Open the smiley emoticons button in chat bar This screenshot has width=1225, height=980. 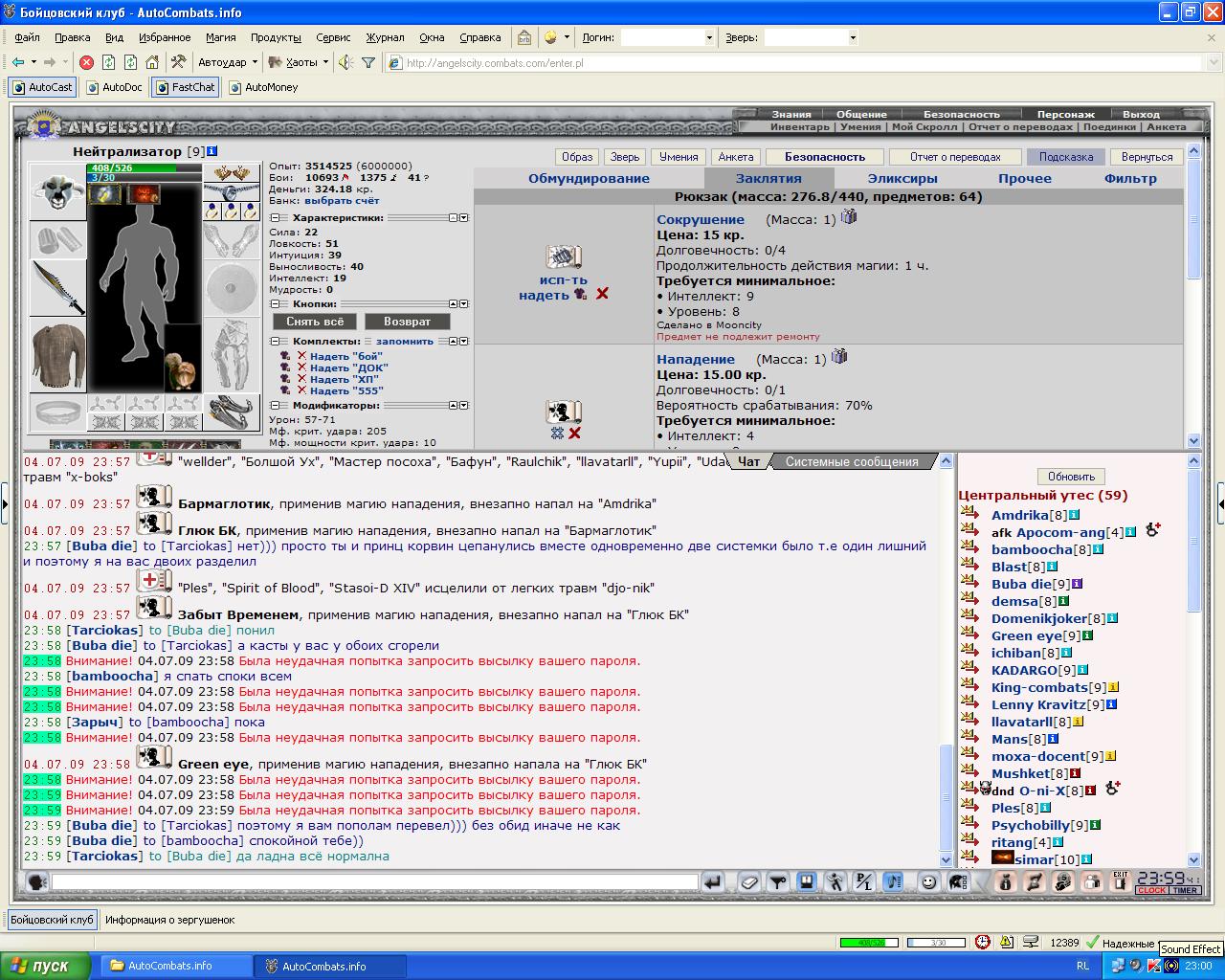[928, 881]
